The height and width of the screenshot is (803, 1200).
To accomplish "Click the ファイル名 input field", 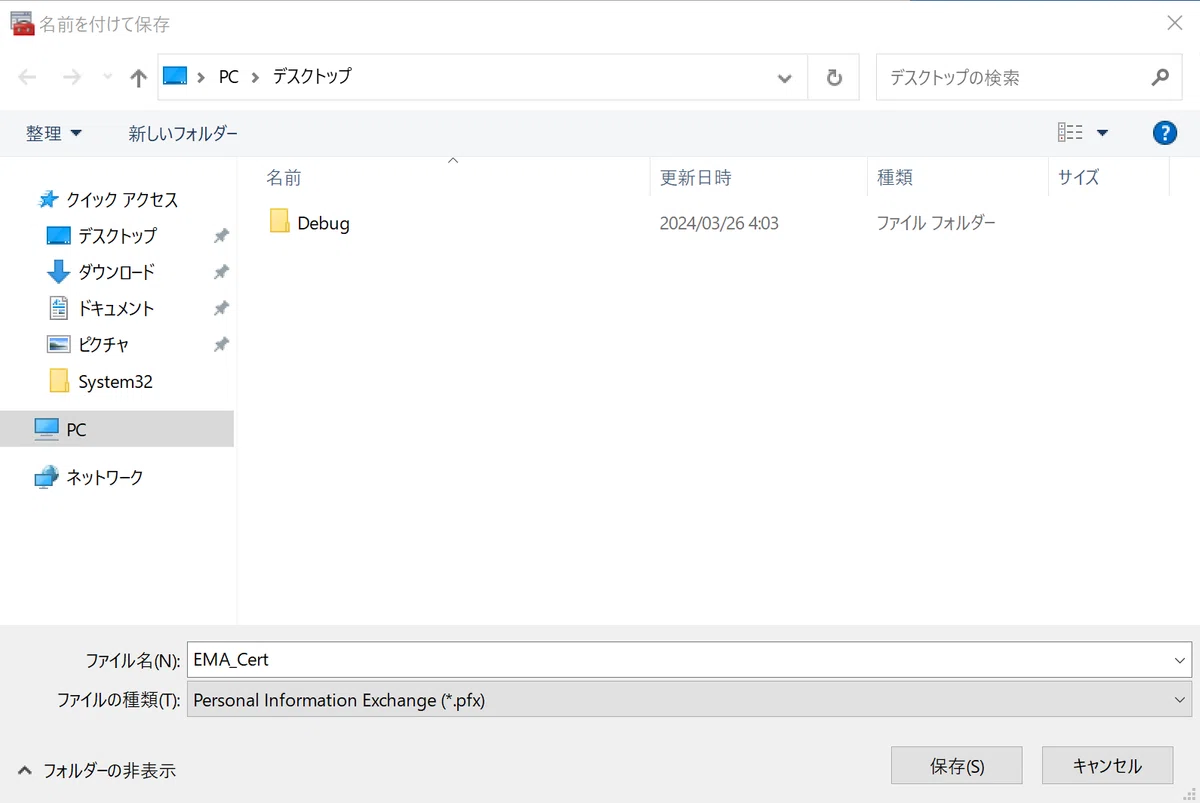I will [x=689, y=660].
